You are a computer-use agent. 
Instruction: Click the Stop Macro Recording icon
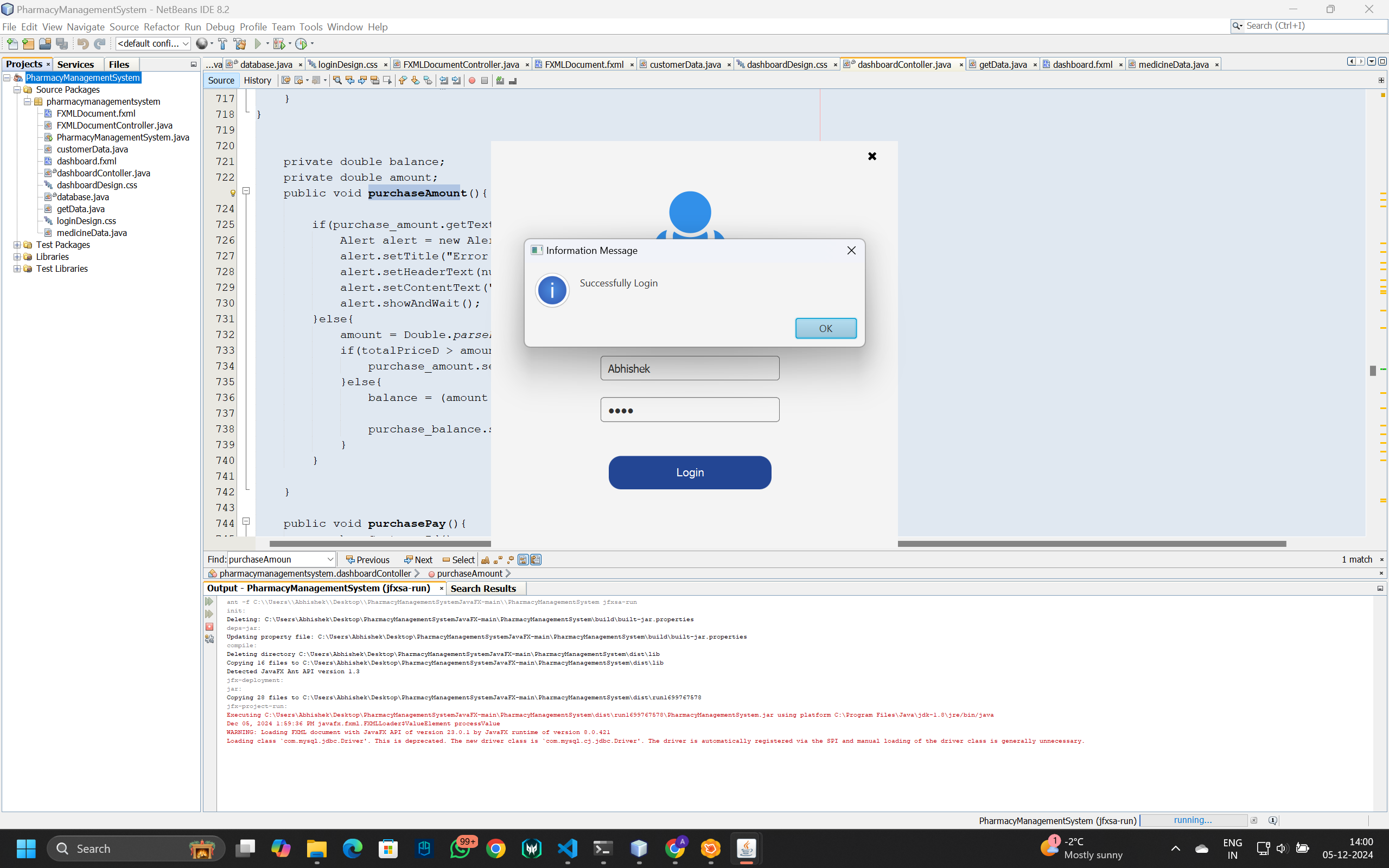(485, 80)
